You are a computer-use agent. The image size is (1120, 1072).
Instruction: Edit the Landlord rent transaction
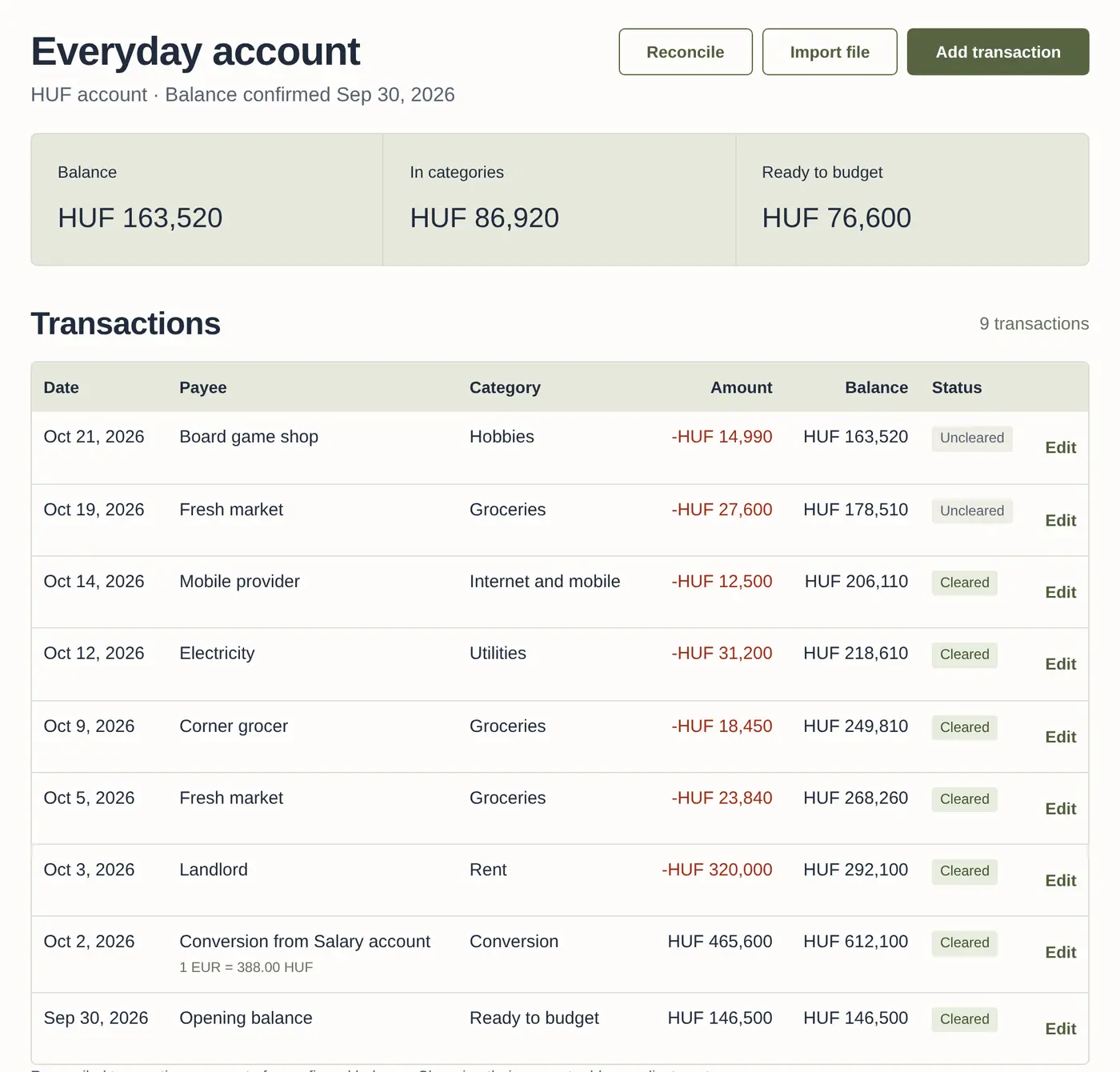tap(1061, 881)
